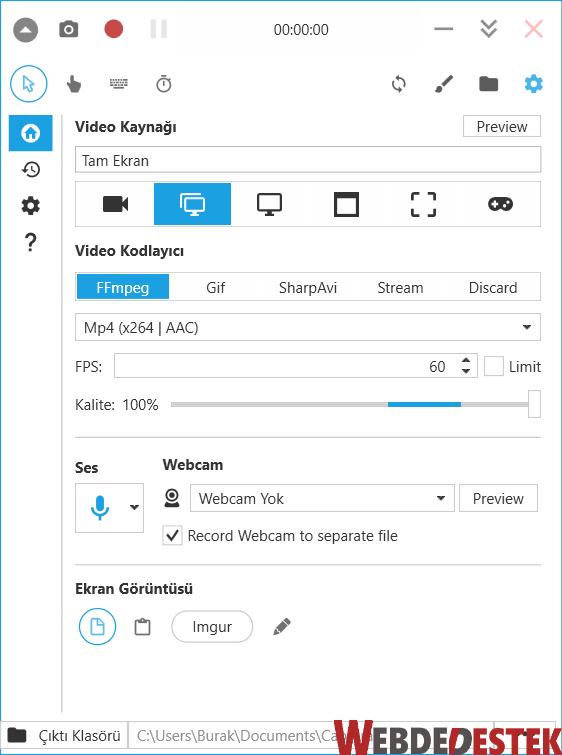The image size is (562, 755).
Task: Open the help question mark tab
Action: pos(30,242)
